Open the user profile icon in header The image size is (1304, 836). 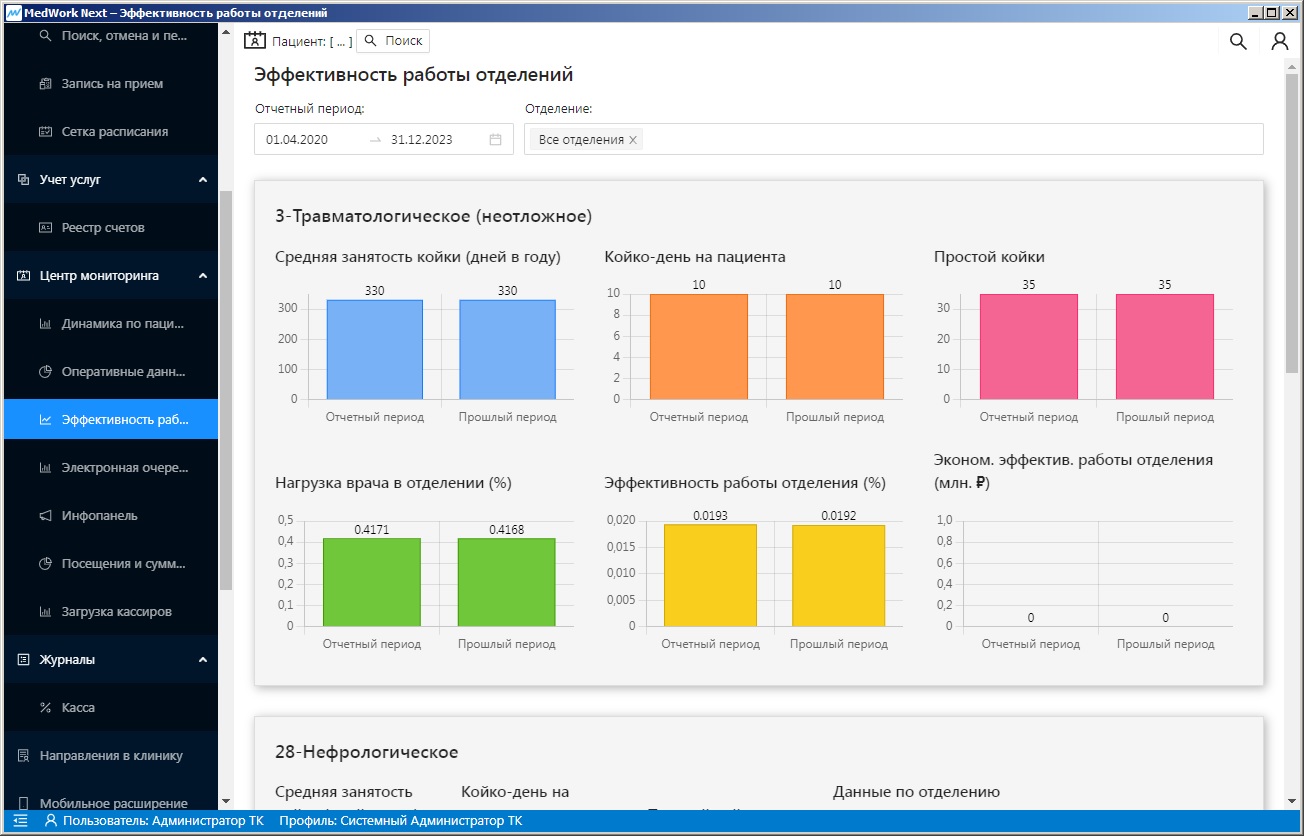[x=1280, y=41]
